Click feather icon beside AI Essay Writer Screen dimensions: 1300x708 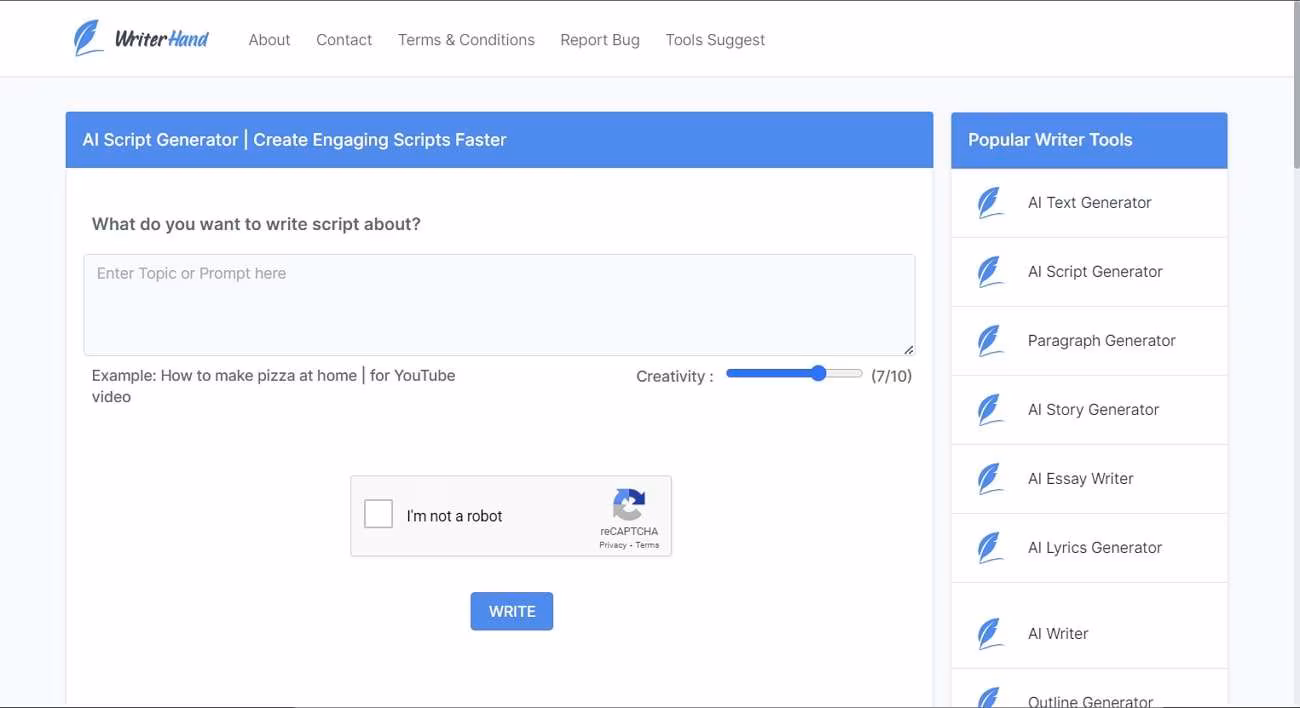[990, 479]
